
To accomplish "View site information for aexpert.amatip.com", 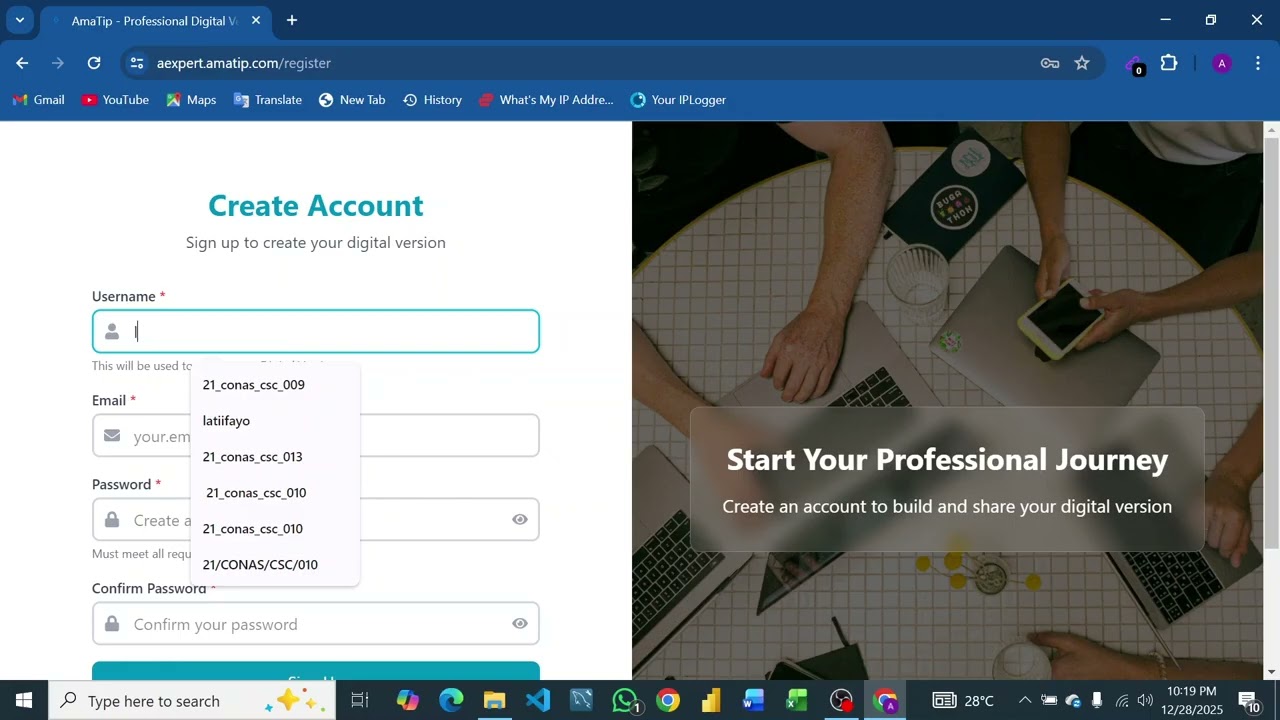I will point(137,63).
